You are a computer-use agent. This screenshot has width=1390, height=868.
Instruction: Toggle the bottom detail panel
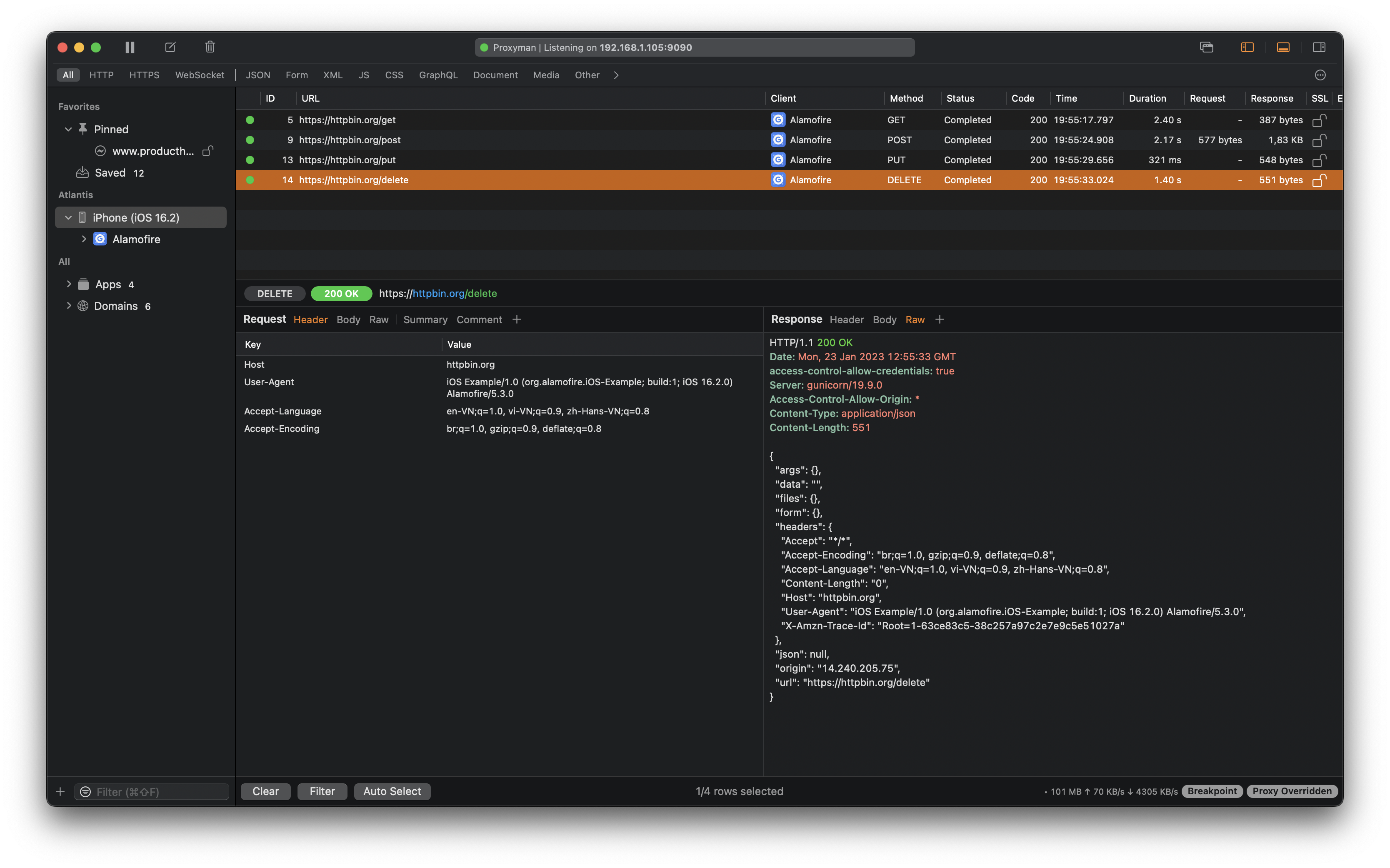pos(1283,47)
